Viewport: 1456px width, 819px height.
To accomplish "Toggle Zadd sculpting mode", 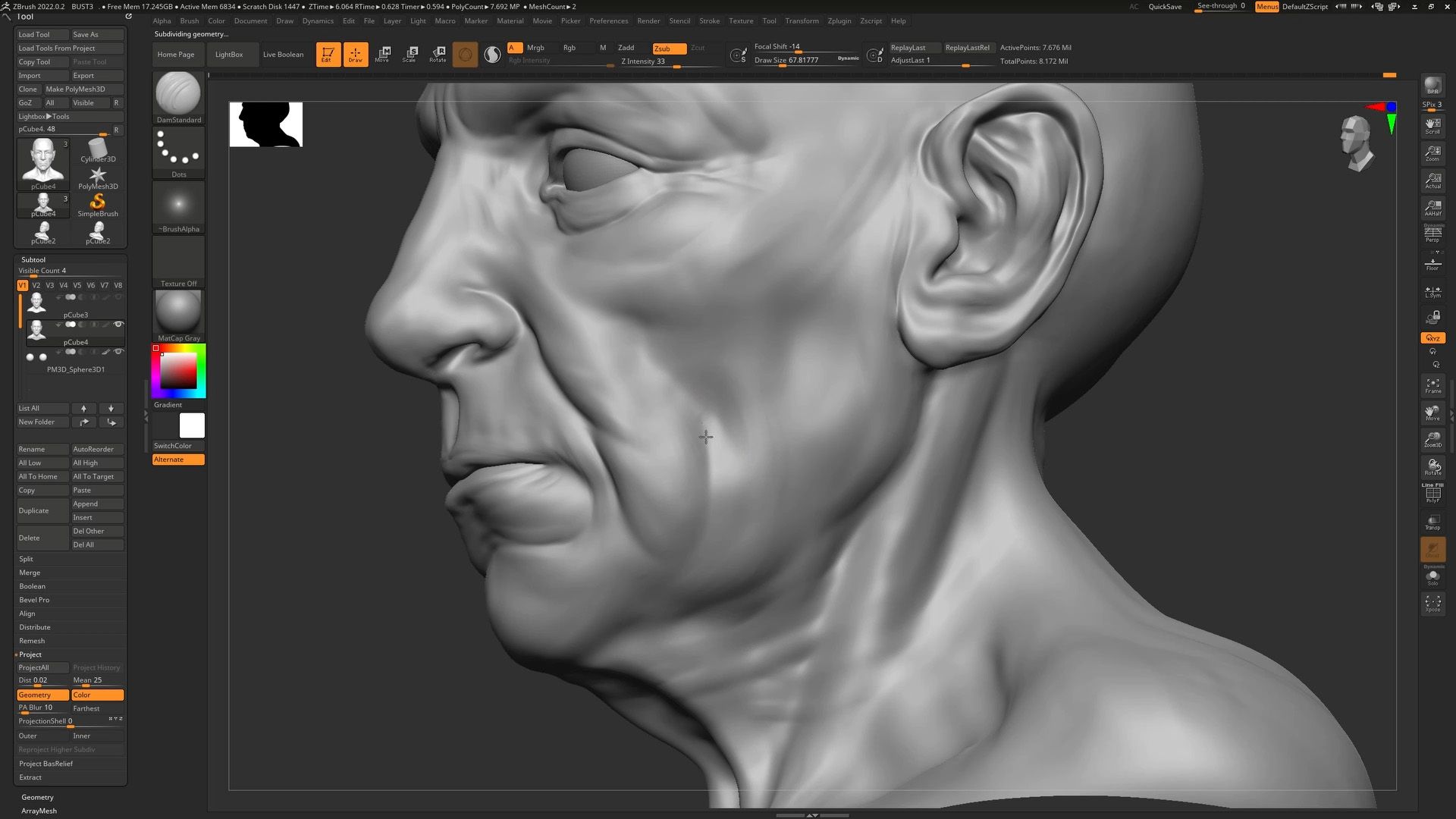I will point(626,47).
